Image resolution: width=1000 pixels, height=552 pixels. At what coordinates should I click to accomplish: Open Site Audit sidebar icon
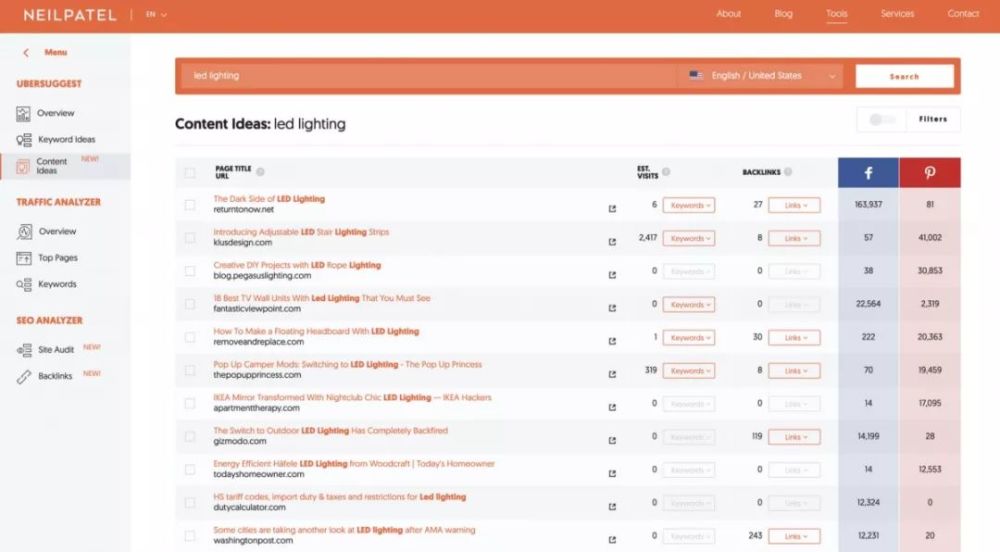coord(24,350)
